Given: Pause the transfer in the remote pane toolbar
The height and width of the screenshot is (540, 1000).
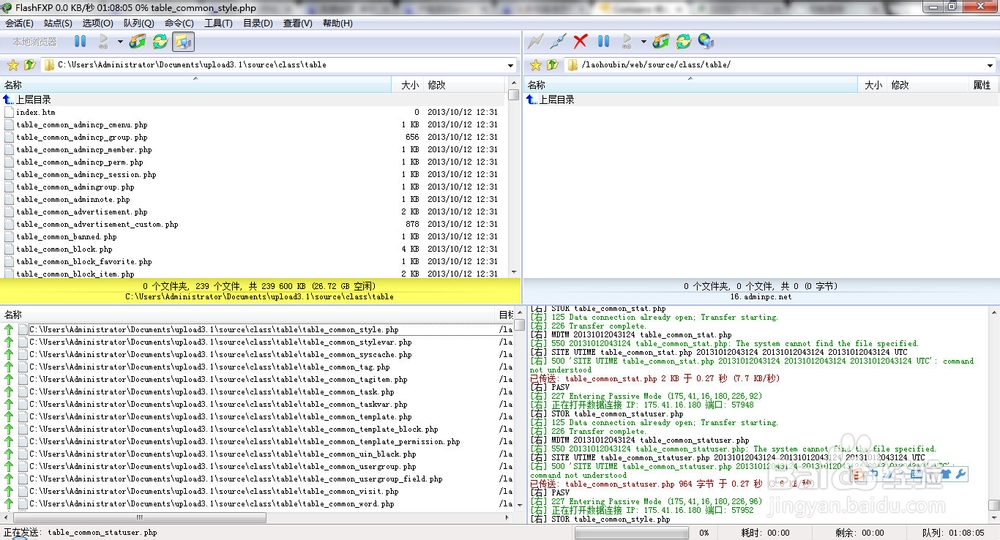Looking at the screenshot, I should click(603, 41).
